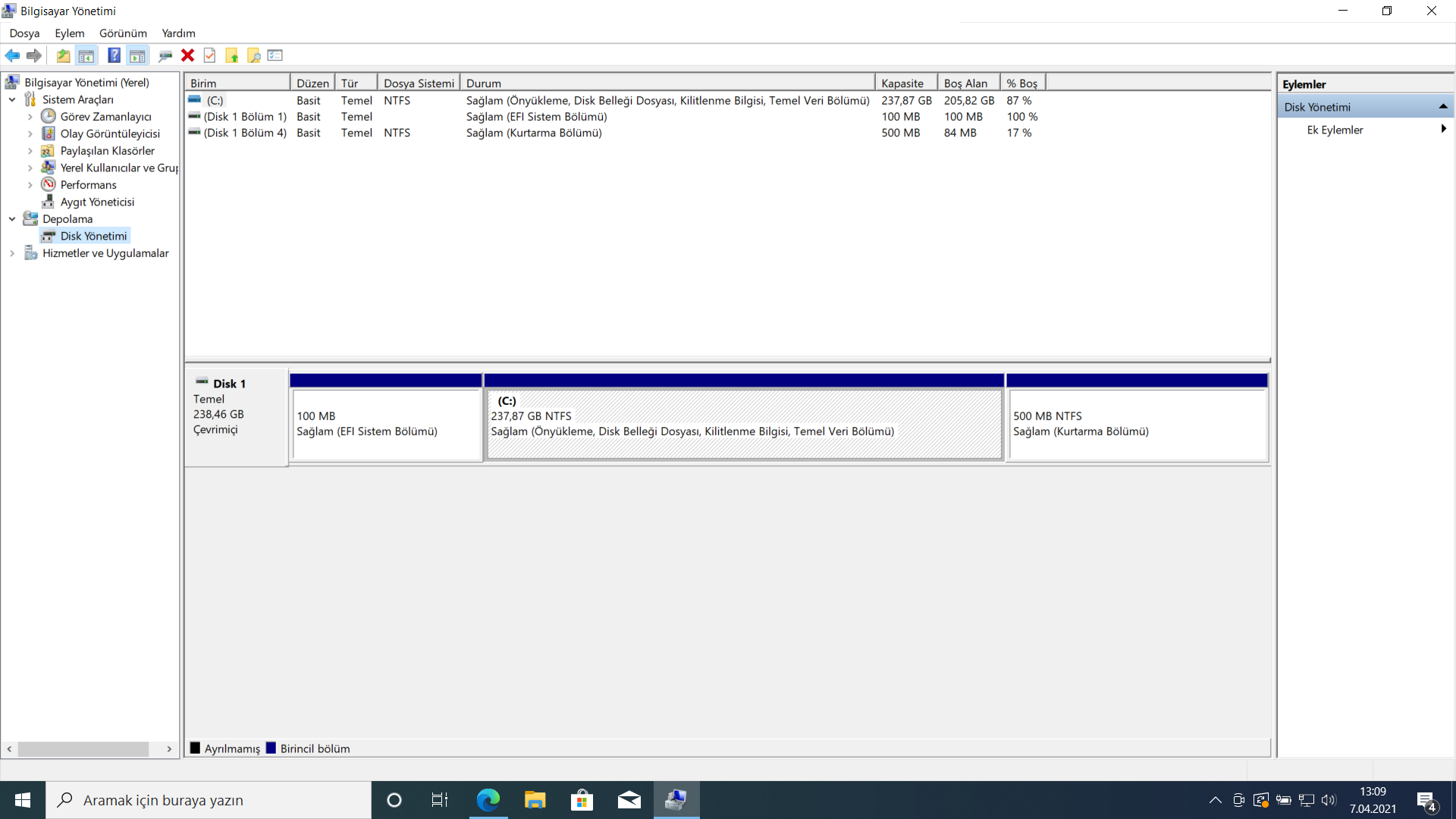The image size is (1456, 819).
Task: Click the checklist settings toolbar icon
Action: (x=275, y=55)
